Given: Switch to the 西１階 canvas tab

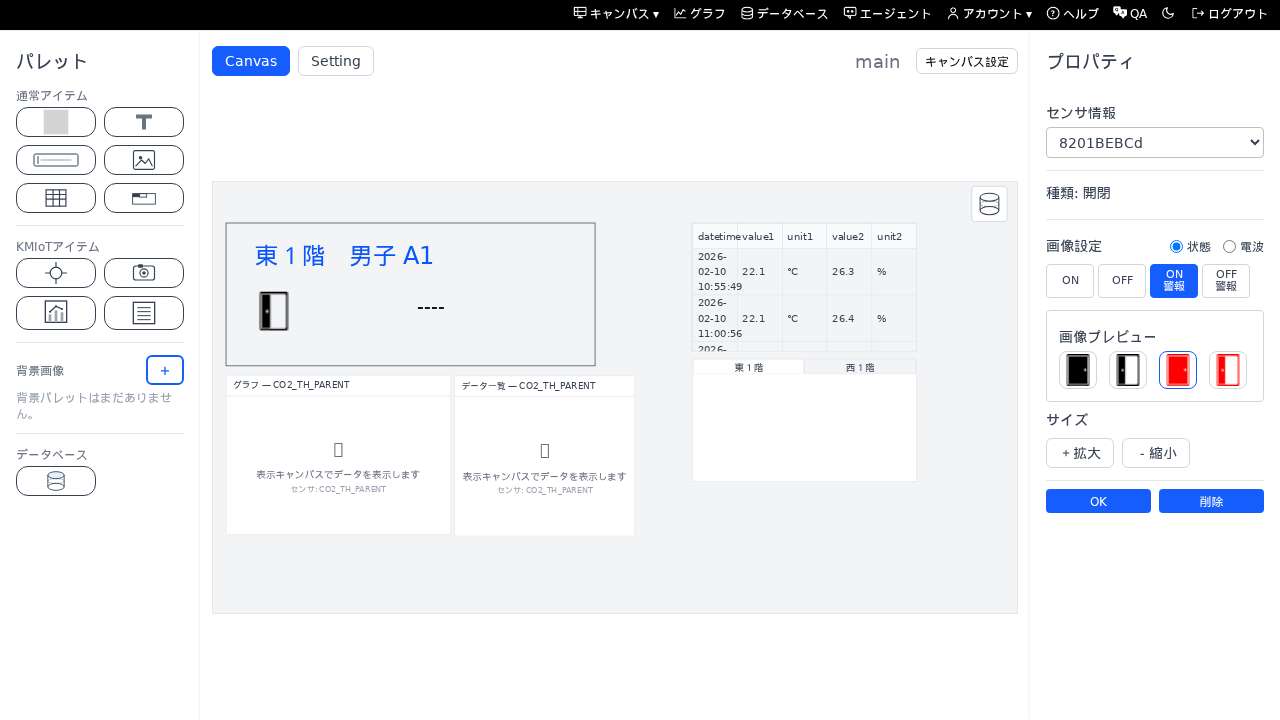Looking at the screenshot, I should pyautogui.click(x=860, y=367).
